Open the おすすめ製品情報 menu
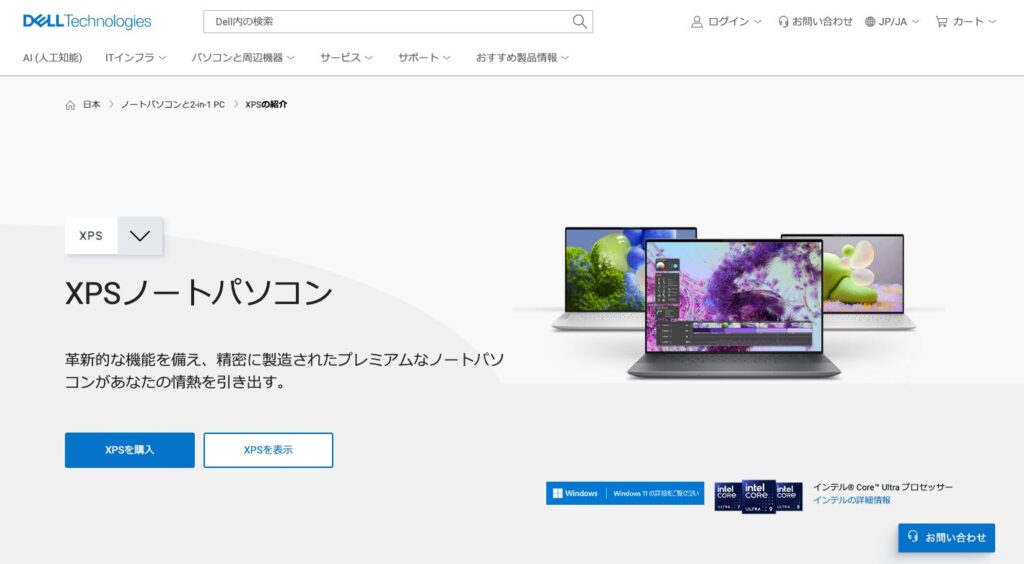This screenshot has width=1024, height=564. (522, 58)
